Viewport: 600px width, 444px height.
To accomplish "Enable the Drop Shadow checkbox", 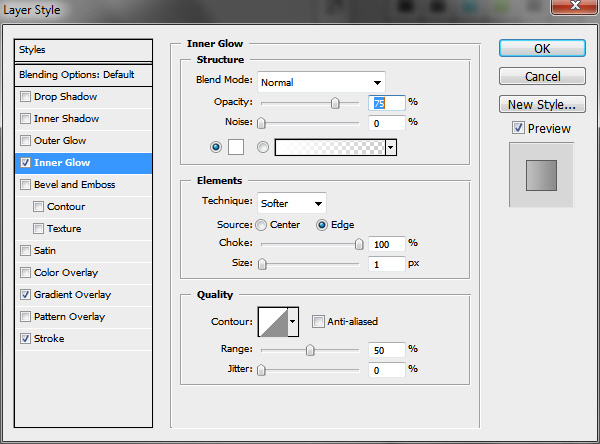I will [x=25, y=96].
